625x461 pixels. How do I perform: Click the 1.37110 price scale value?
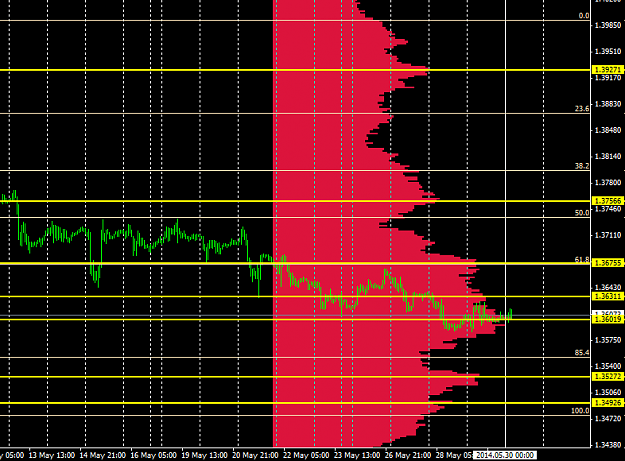(x=608, y=235)
